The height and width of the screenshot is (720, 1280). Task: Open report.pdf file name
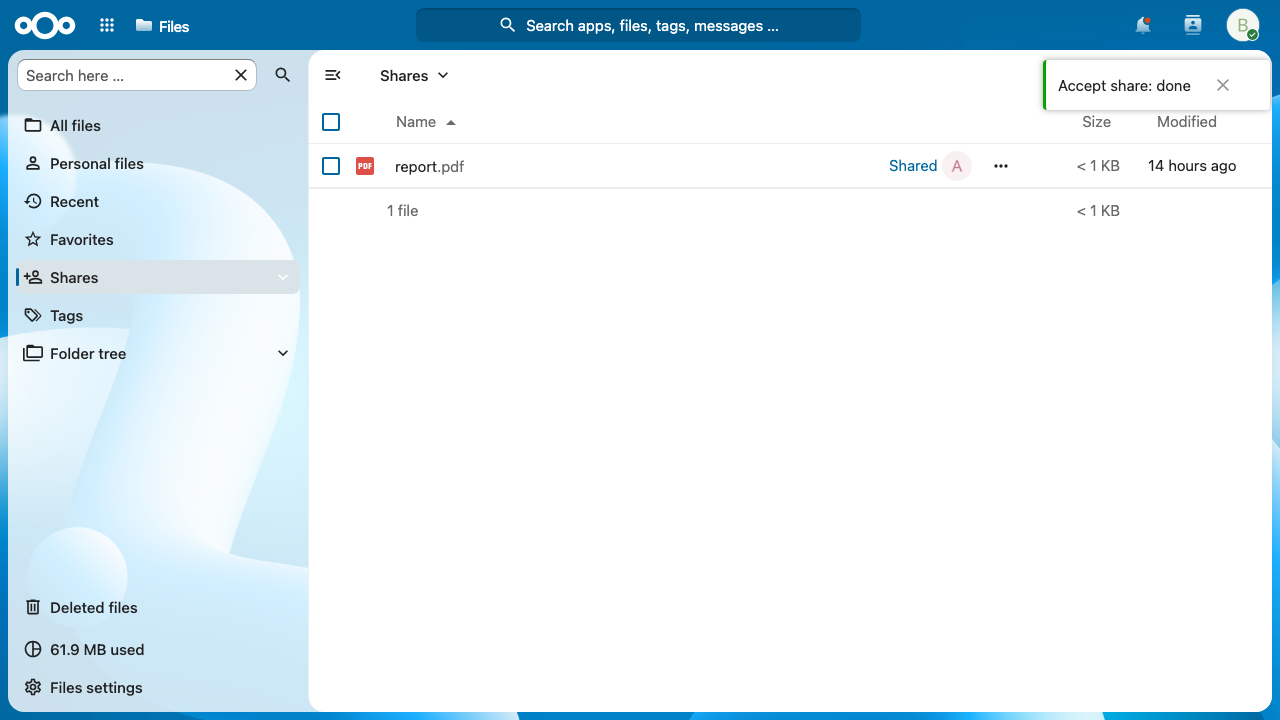click(429, 166)
